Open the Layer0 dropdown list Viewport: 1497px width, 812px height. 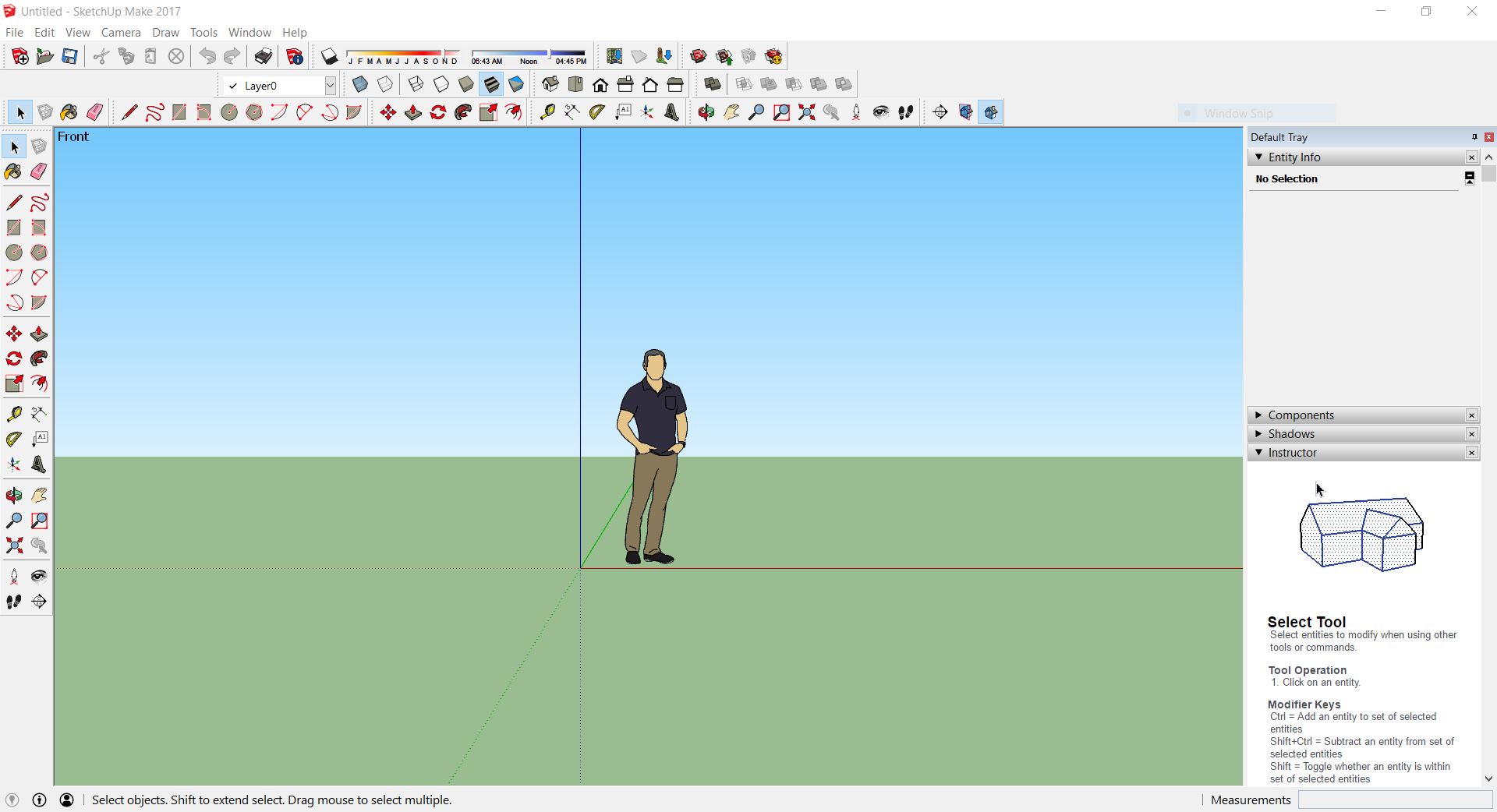tap(330, 86)
